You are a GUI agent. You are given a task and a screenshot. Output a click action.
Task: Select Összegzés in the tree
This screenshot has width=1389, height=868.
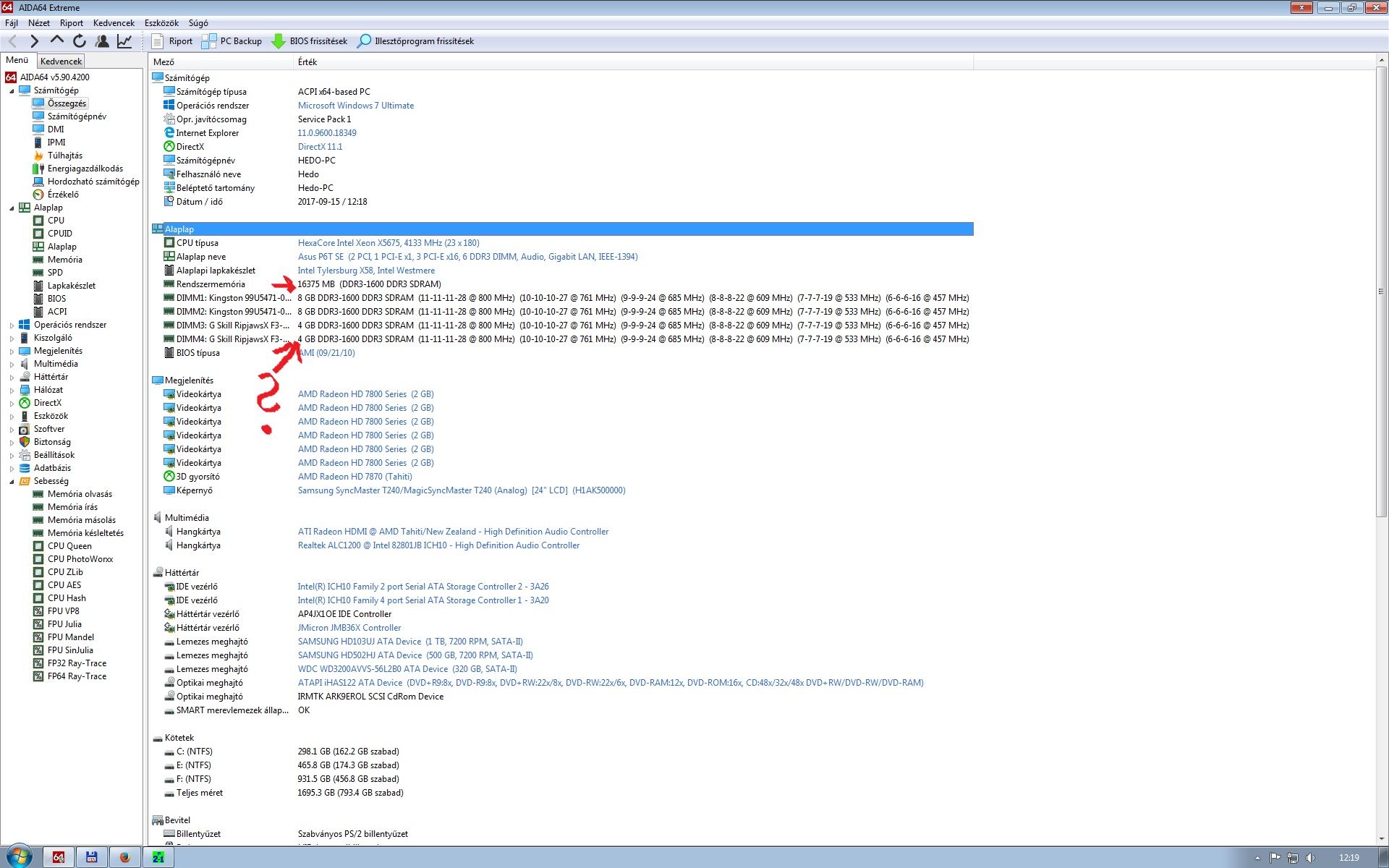point(67,103)
